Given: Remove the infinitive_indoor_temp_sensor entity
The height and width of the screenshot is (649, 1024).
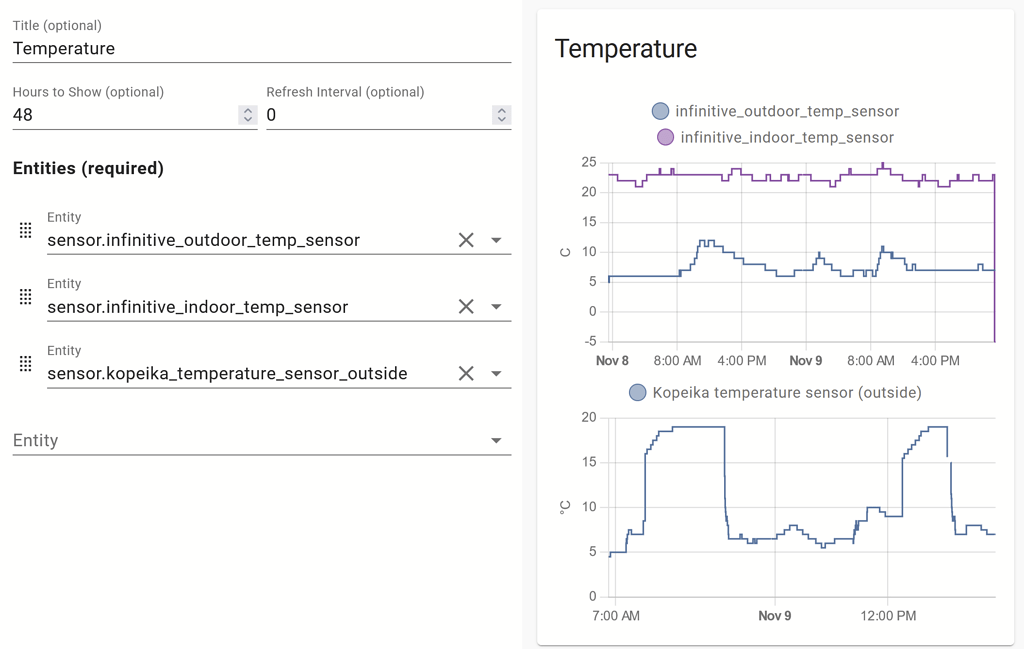Looking at the screenshot, I should [x=466, y=307].
